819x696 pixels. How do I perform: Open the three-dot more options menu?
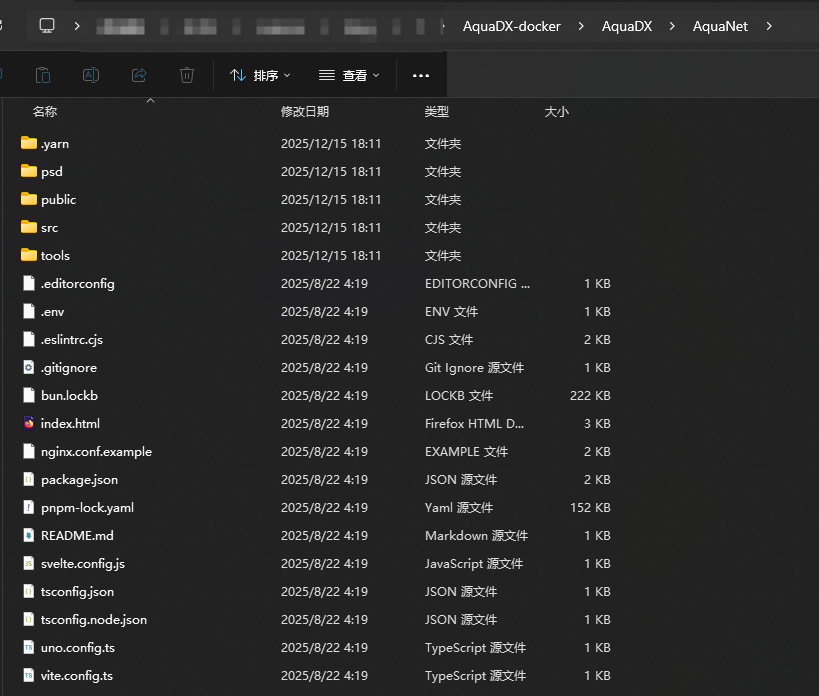421,76
